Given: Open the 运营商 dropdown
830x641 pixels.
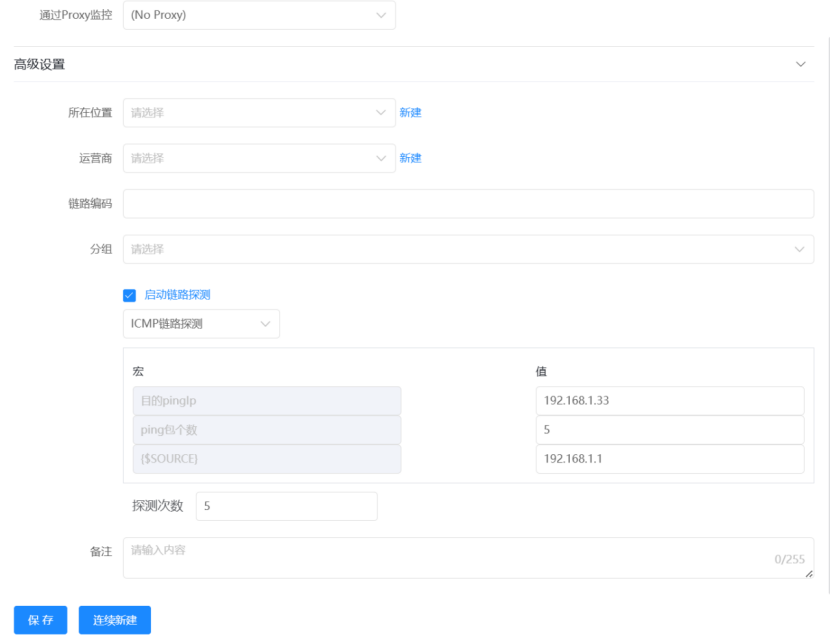Looking at the screenshot, I should [259, 158].
